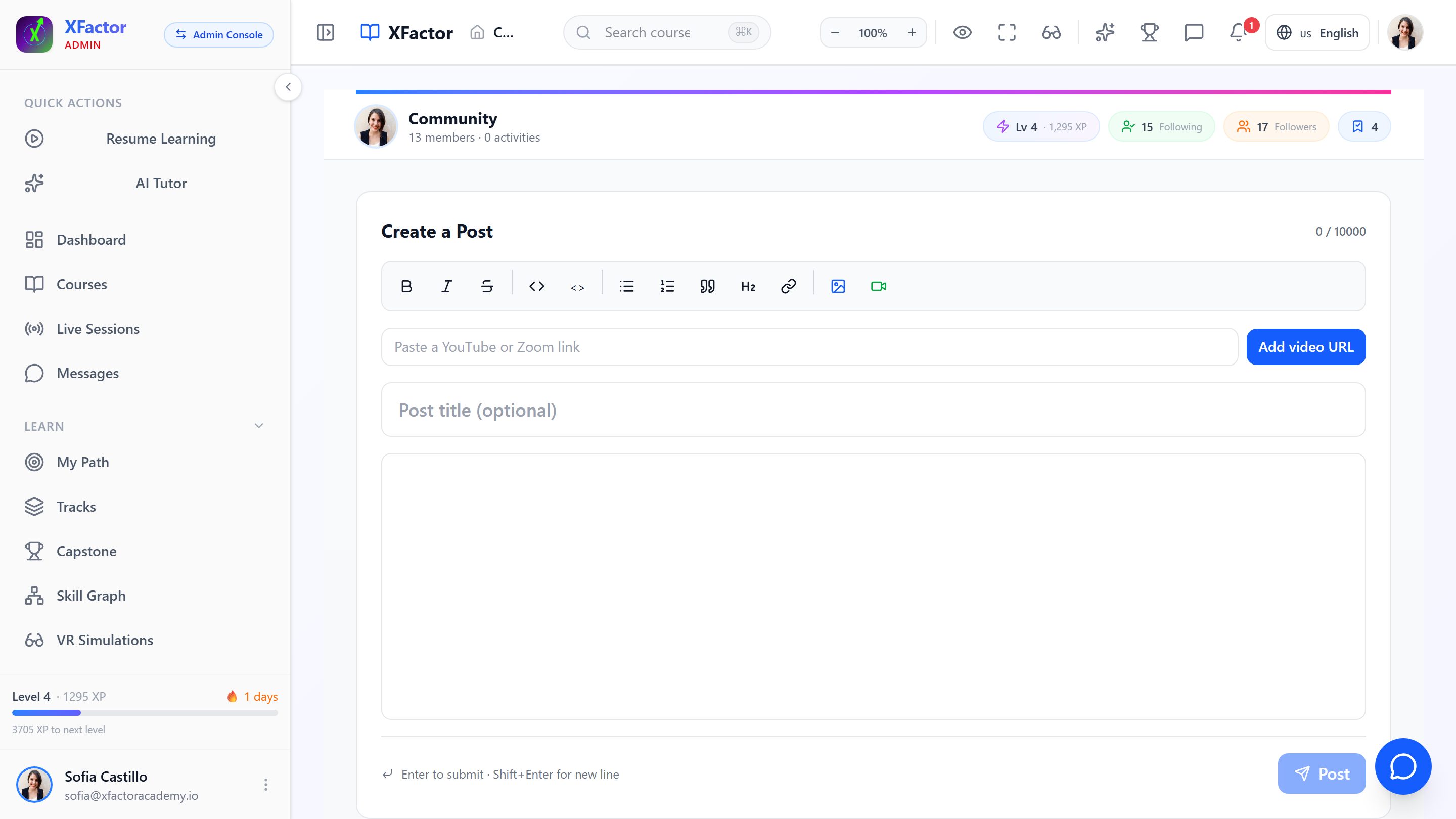The width and height of the screenshot is (1456, 819).
Task: Open Tracks page
Action: 145,507
